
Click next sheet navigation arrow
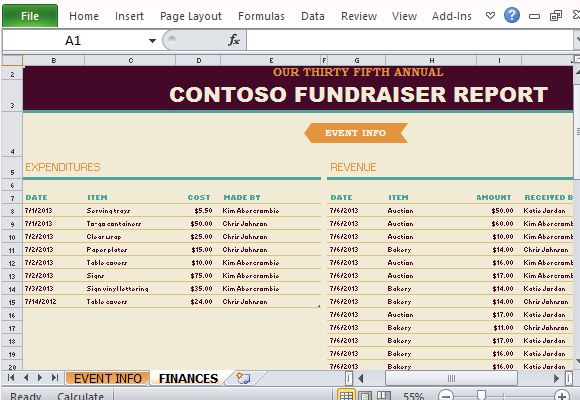pos(40,378)
